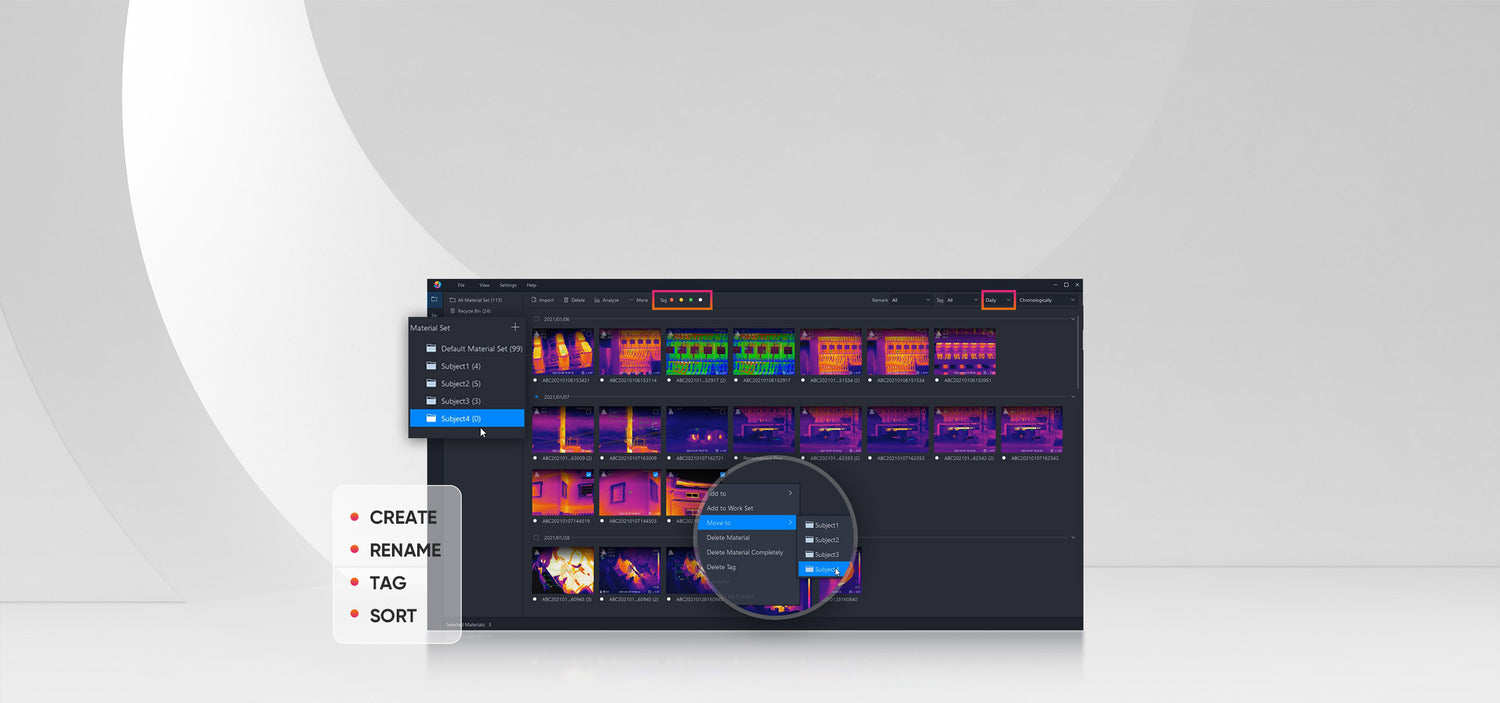Choose Delete Material Completely in context menu

coord(745,552)
